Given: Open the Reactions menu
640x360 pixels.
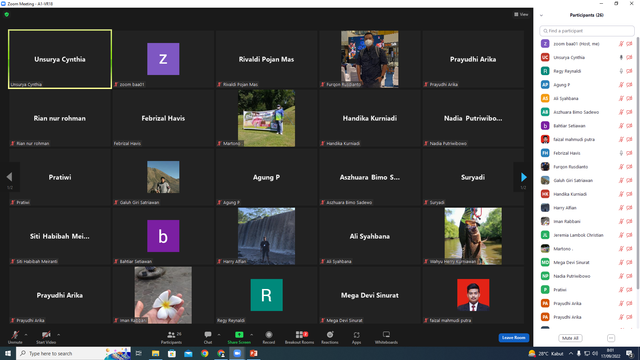Looking at the screenshot, I should [330, 337].
